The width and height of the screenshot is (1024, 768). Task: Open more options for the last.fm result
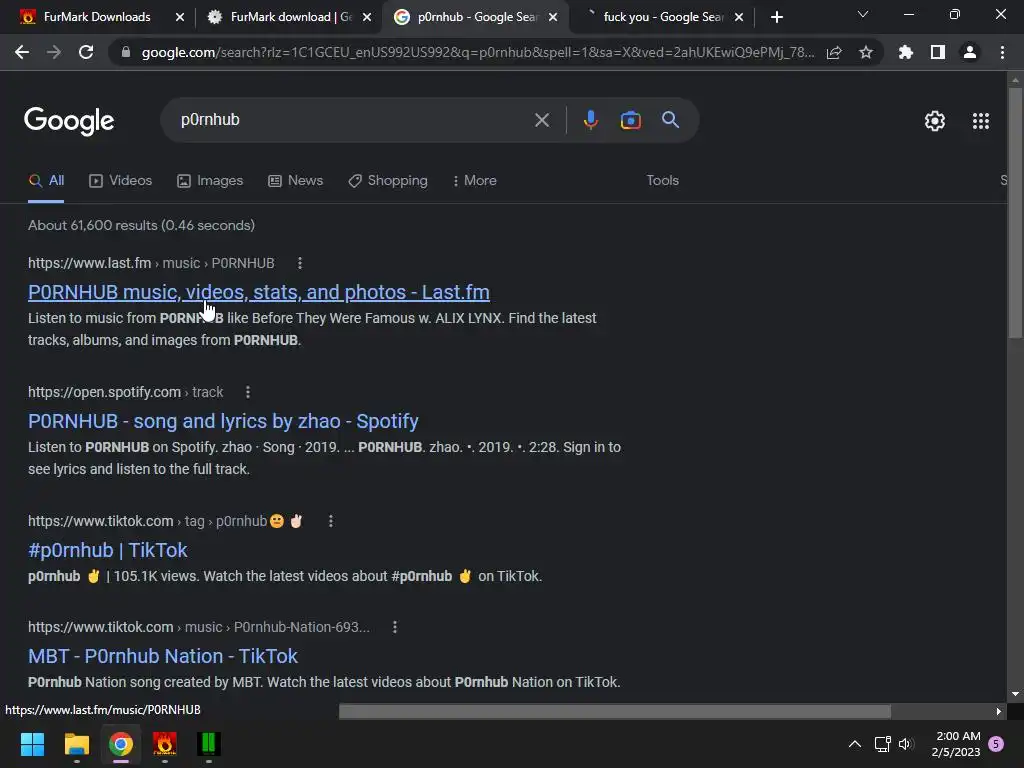tap(300, 263)
